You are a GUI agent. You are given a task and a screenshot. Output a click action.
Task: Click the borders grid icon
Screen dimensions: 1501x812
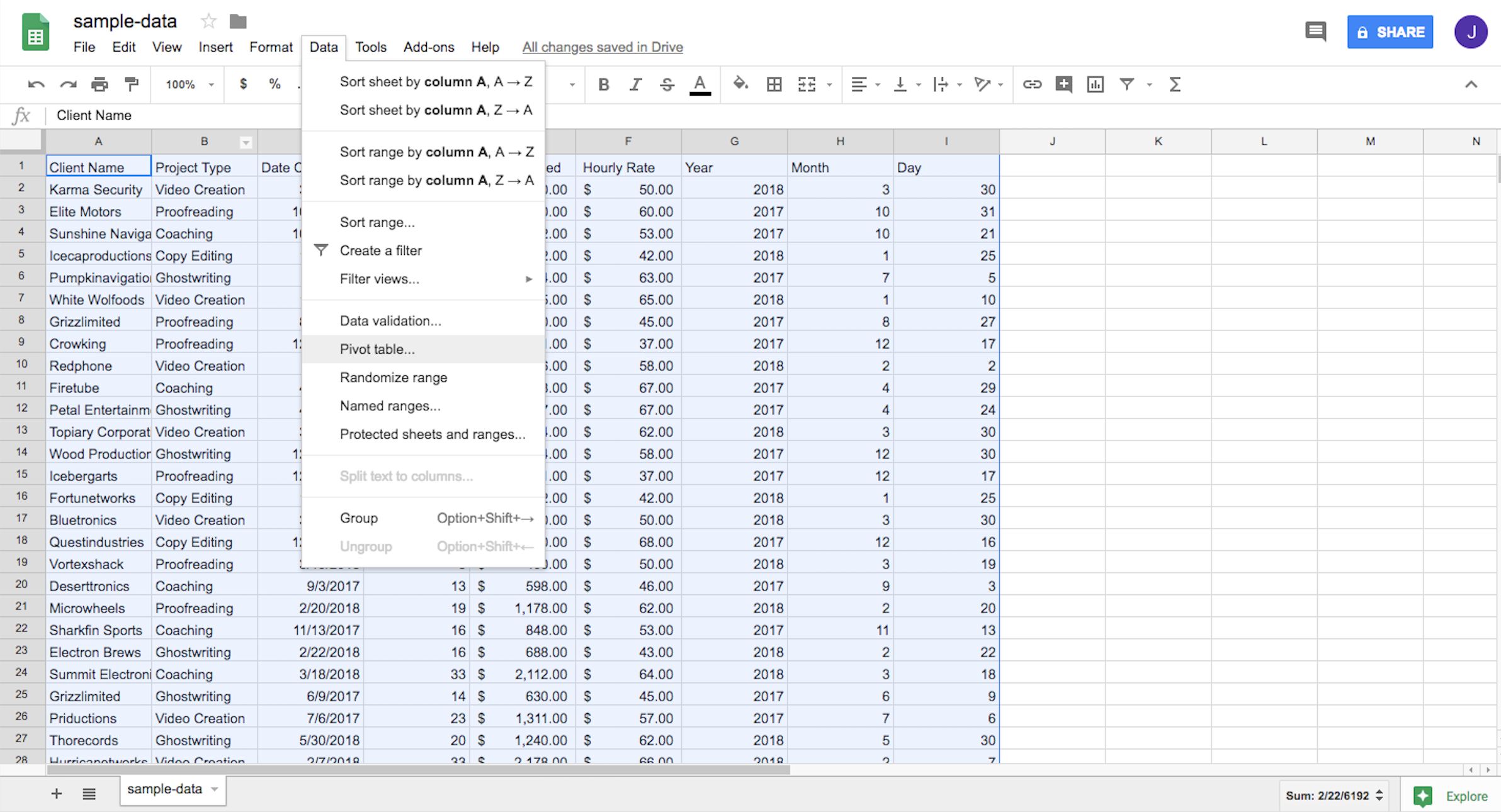(774, 84)
